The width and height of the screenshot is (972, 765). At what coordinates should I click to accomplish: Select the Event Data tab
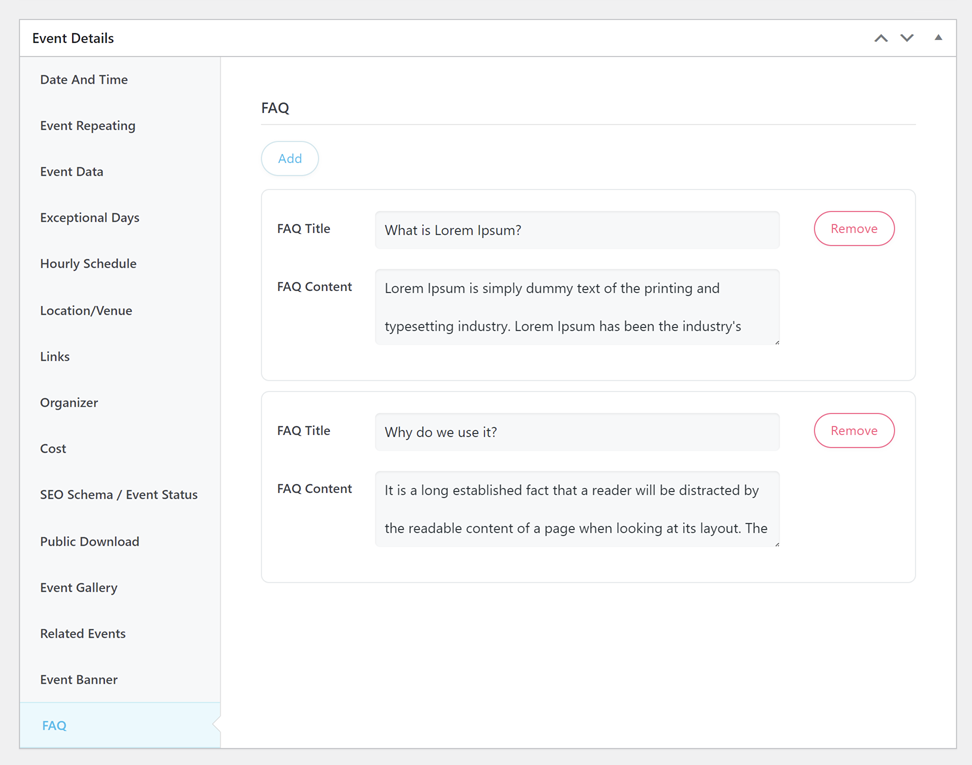(72, 172)
